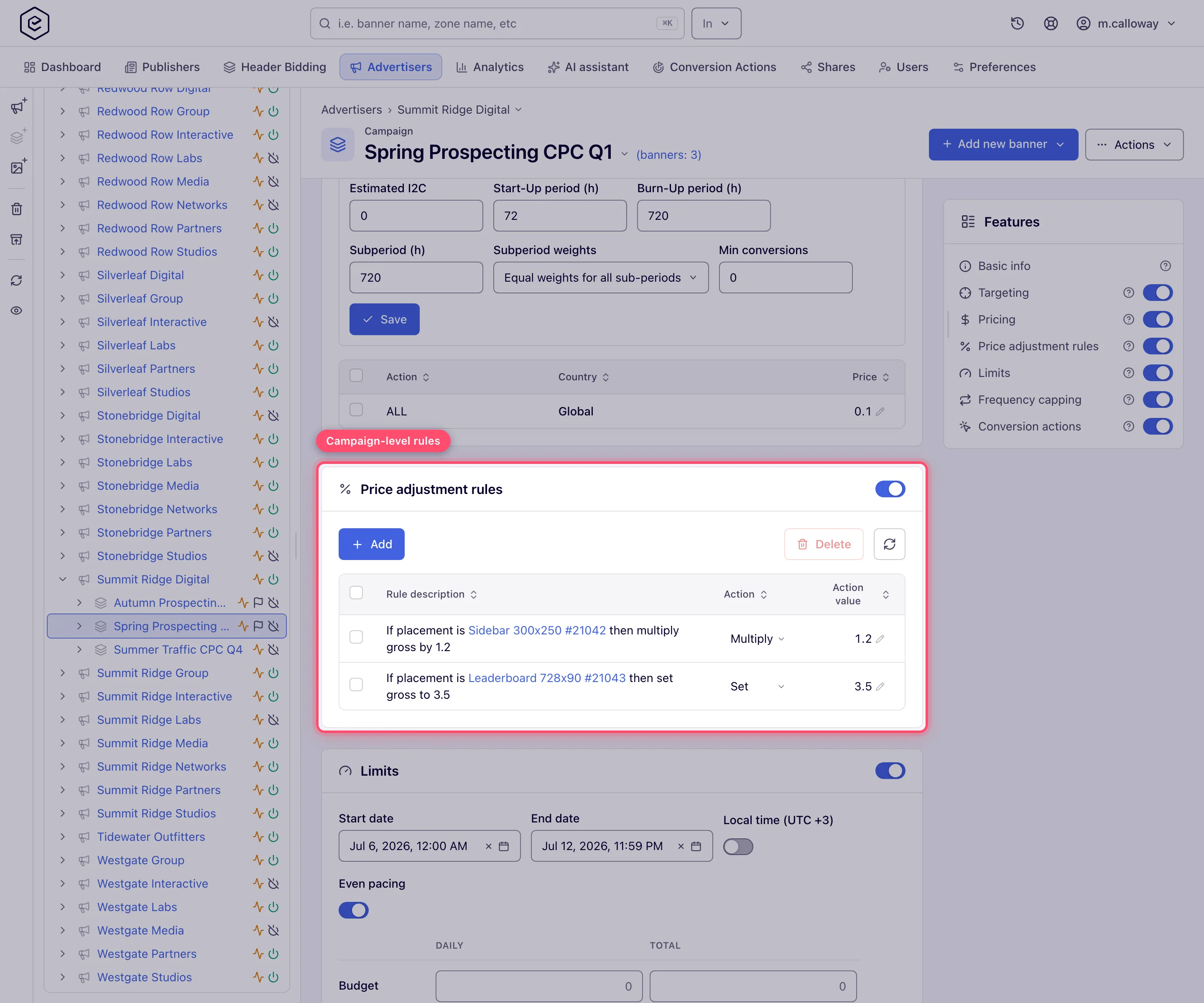Open calendar picker for Start date
Screen dimensions: 1204x1003
pos(503,846)
